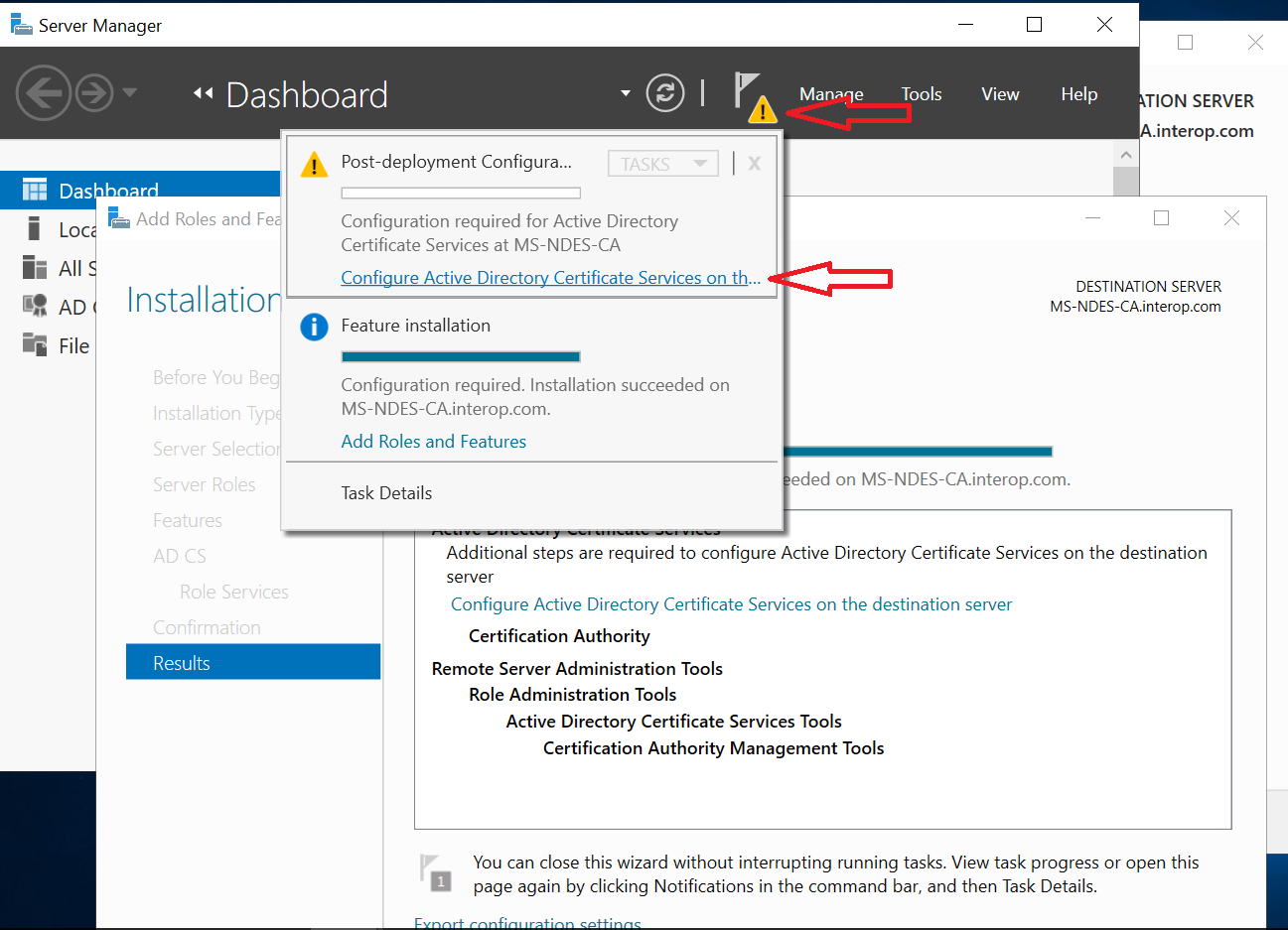Image resolution: width=1288 pixels, height=930 pixels.
Task: Click Configure Active Directory Certificate Services on destination server
Action: [731, 604]
